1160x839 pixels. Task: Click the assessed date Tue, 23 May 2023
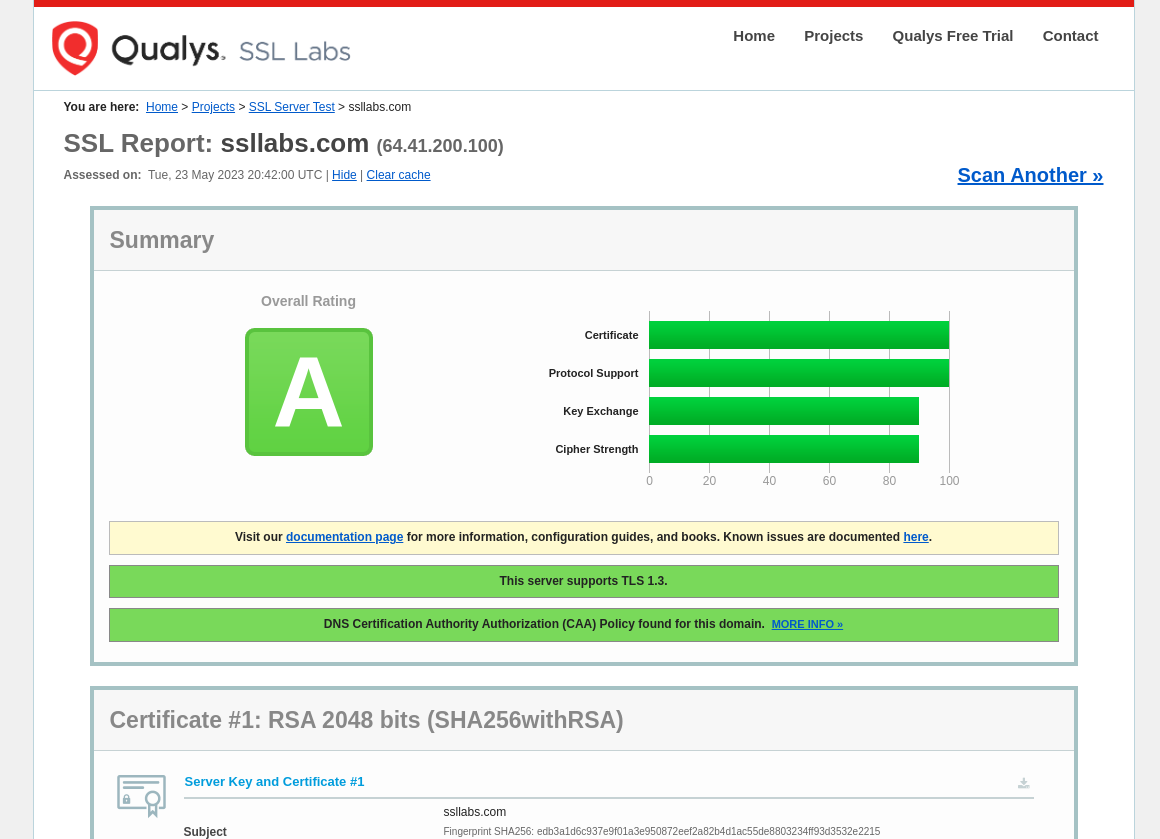(x=235, y=175)
